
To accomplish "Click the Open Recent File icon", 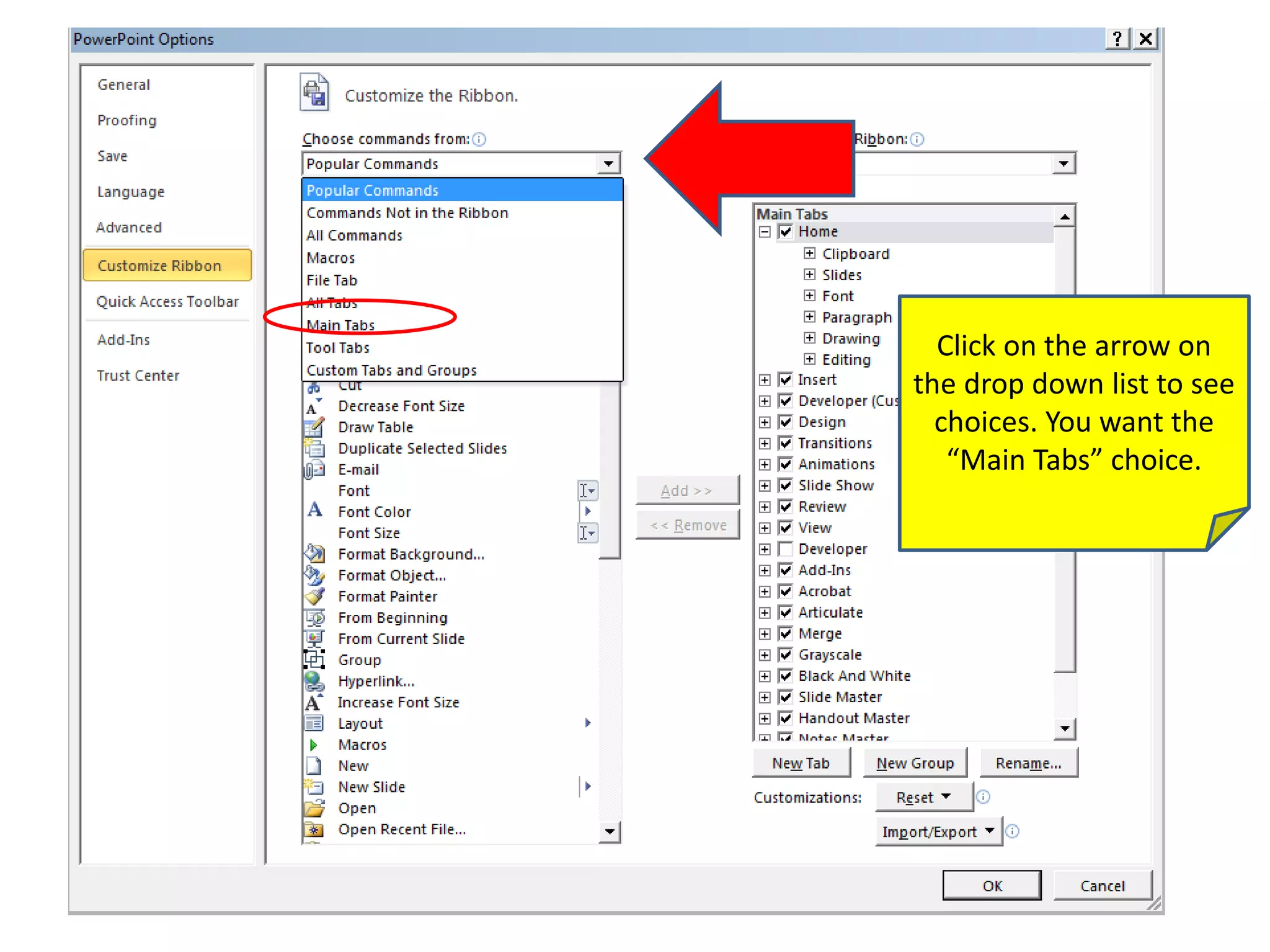I will point(314,830).
